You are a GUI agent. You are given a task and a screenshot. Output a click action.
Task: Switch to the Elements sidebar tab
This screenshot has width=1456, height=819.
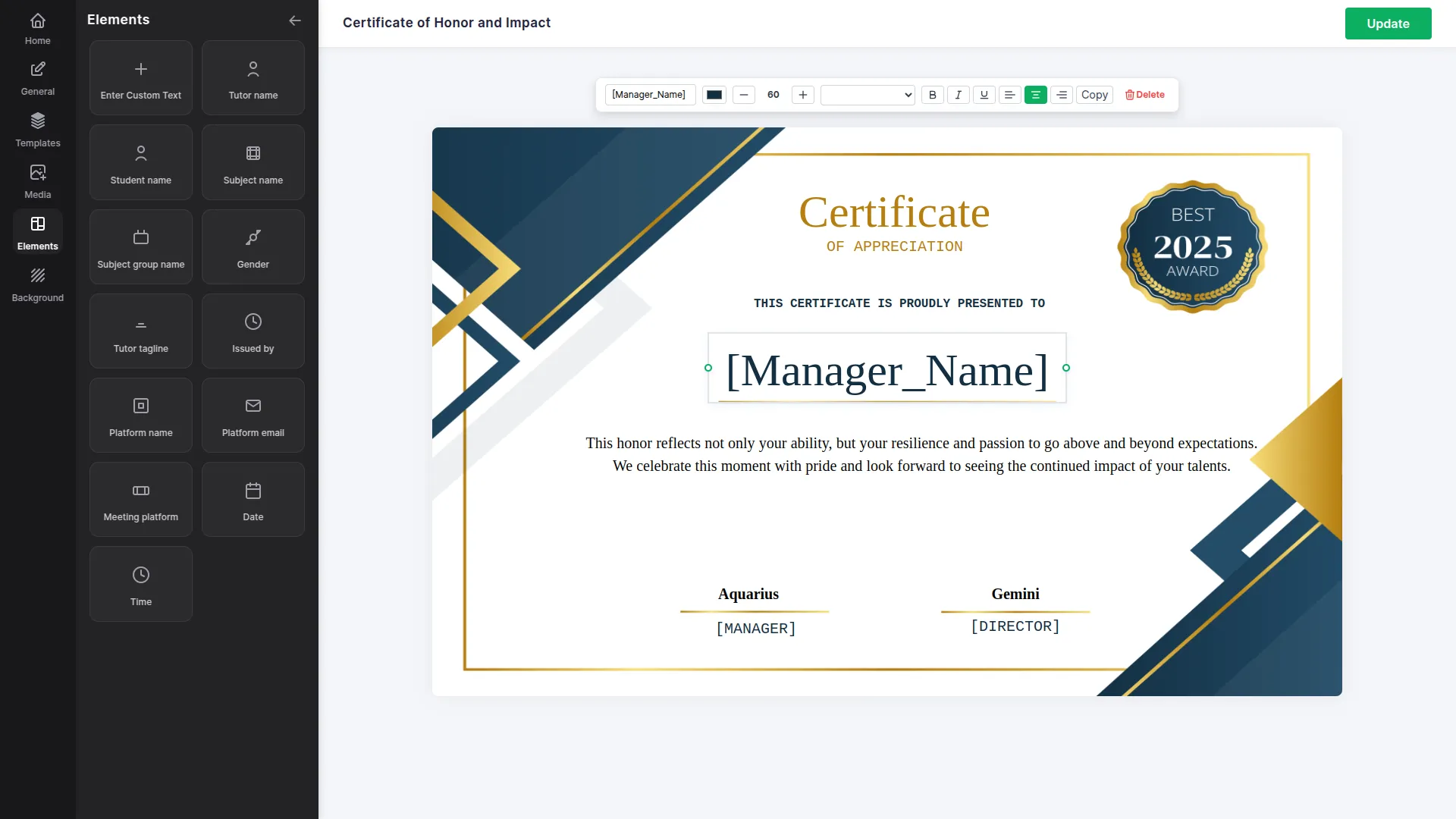[37, 231]
